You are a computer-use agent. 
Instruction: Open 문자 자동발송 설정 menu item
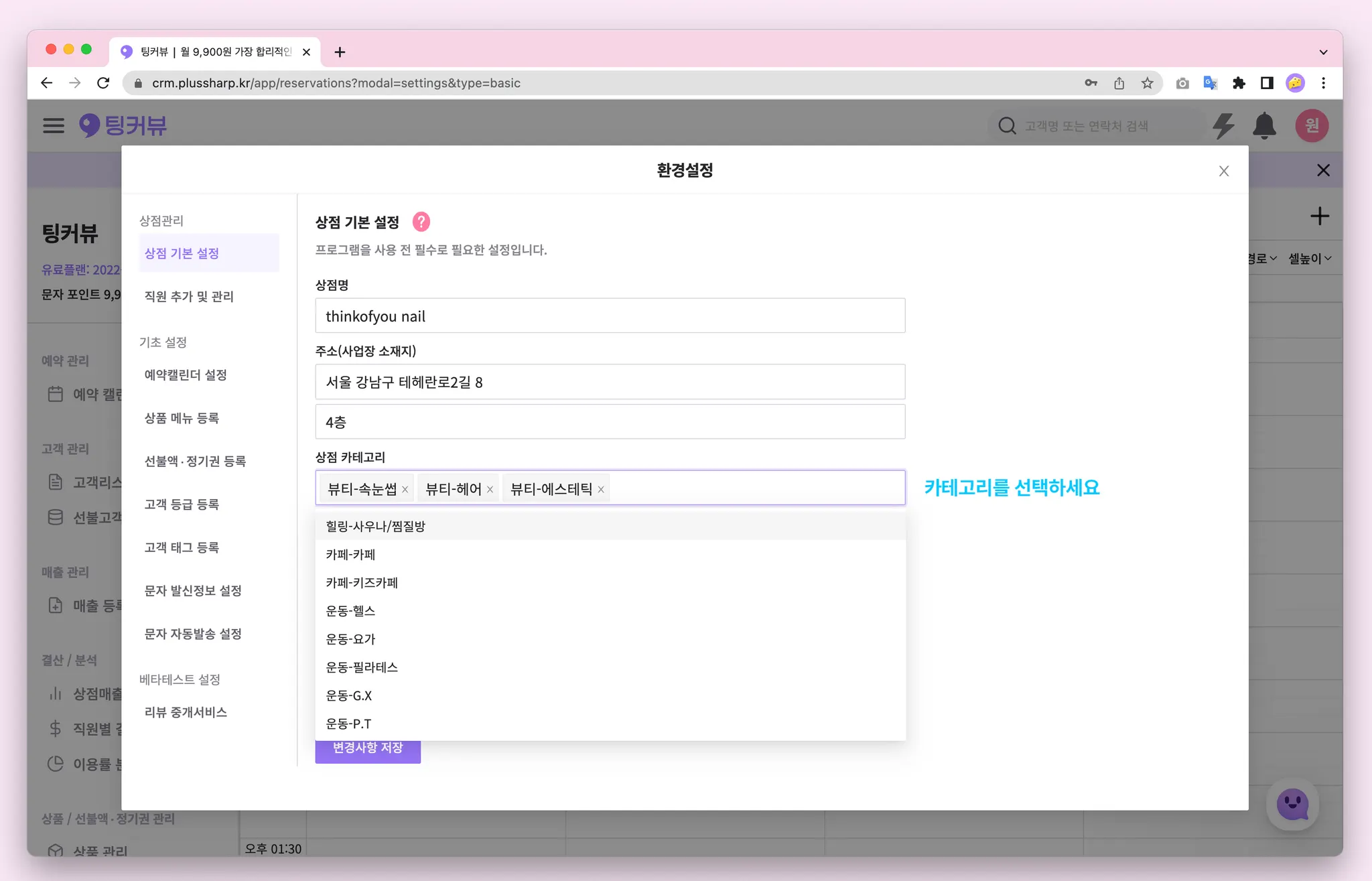click(x=193, y=634)
